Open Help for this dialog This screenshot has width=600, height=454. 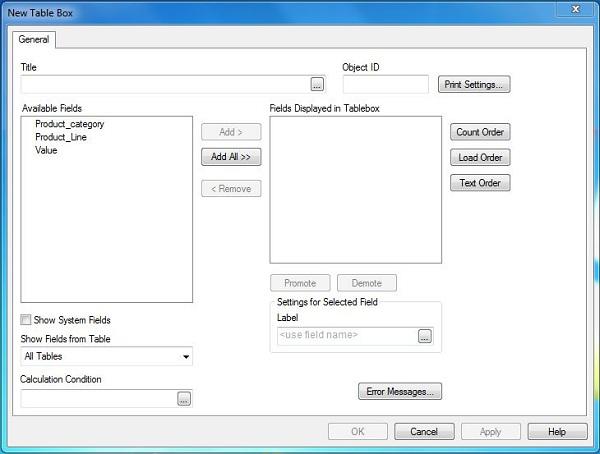pyautogui.click(x=558, y=431)
